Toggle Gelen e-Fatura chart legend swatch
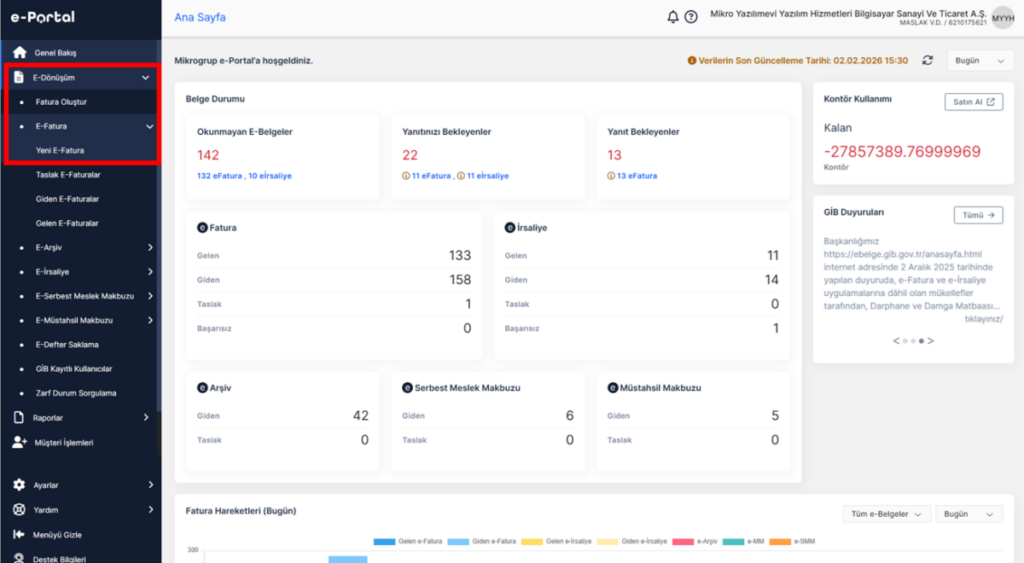This screenshot has width=1024, height=563. (384, 541)
